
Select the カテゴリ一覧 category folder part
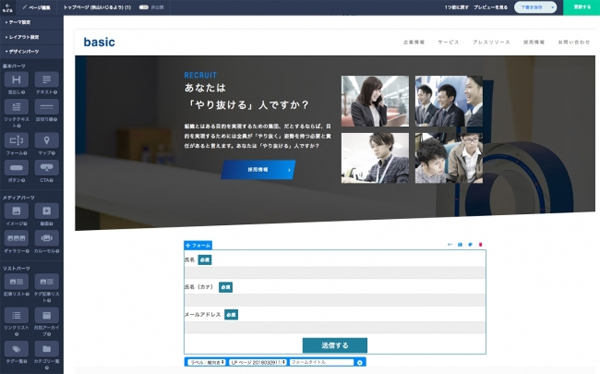(x=46, y=349)
